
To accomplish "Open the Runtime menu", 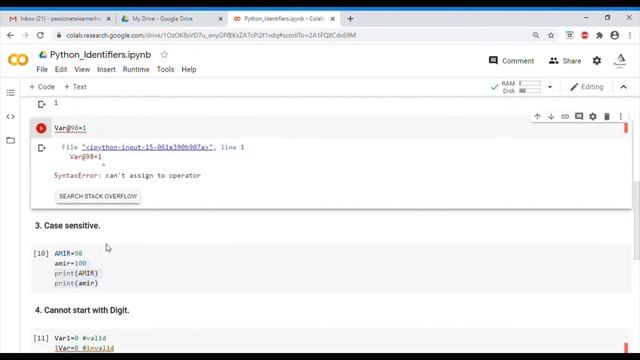I will point(136,69).
